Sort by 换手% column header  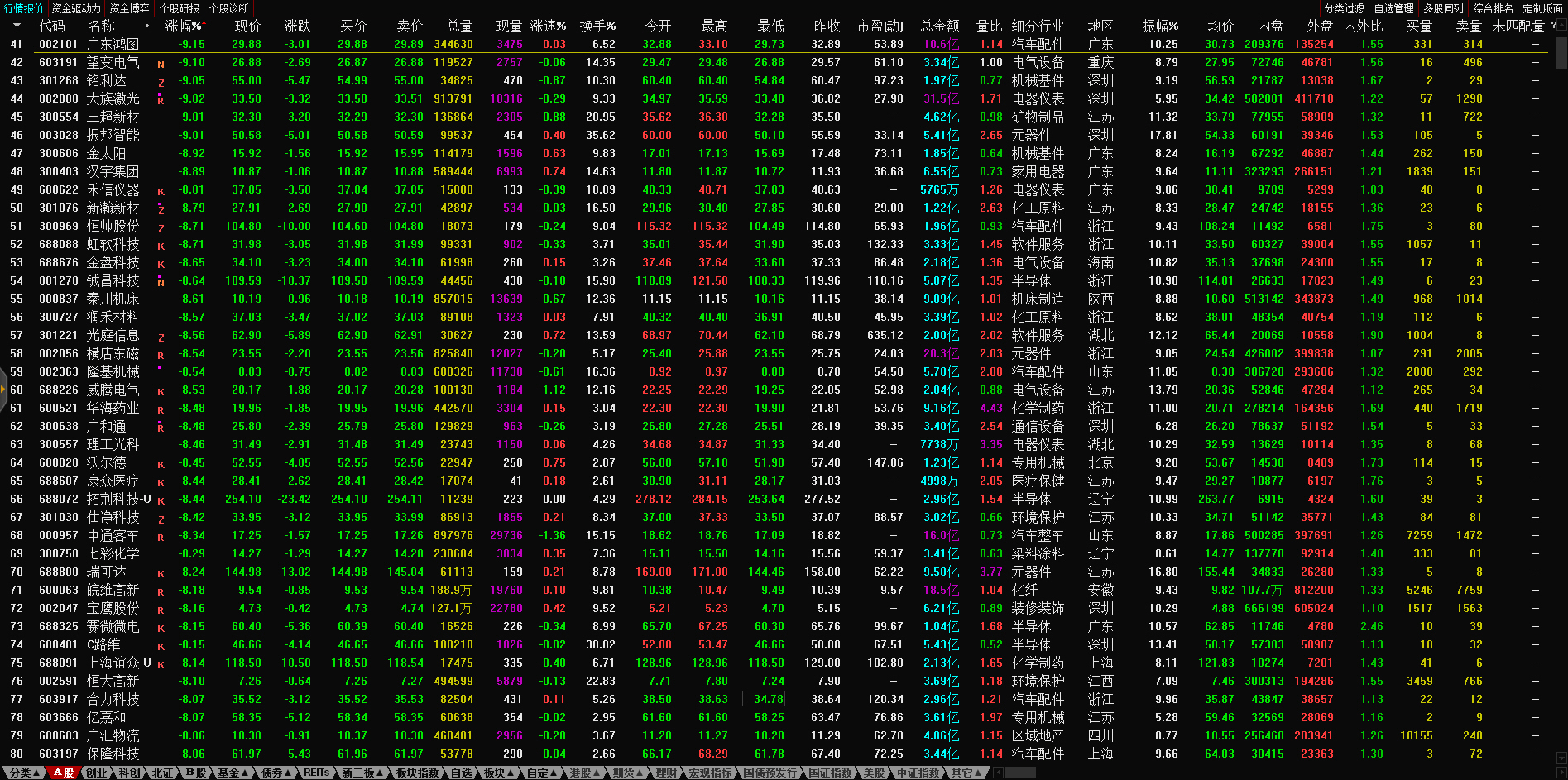[x=597, y=26]
